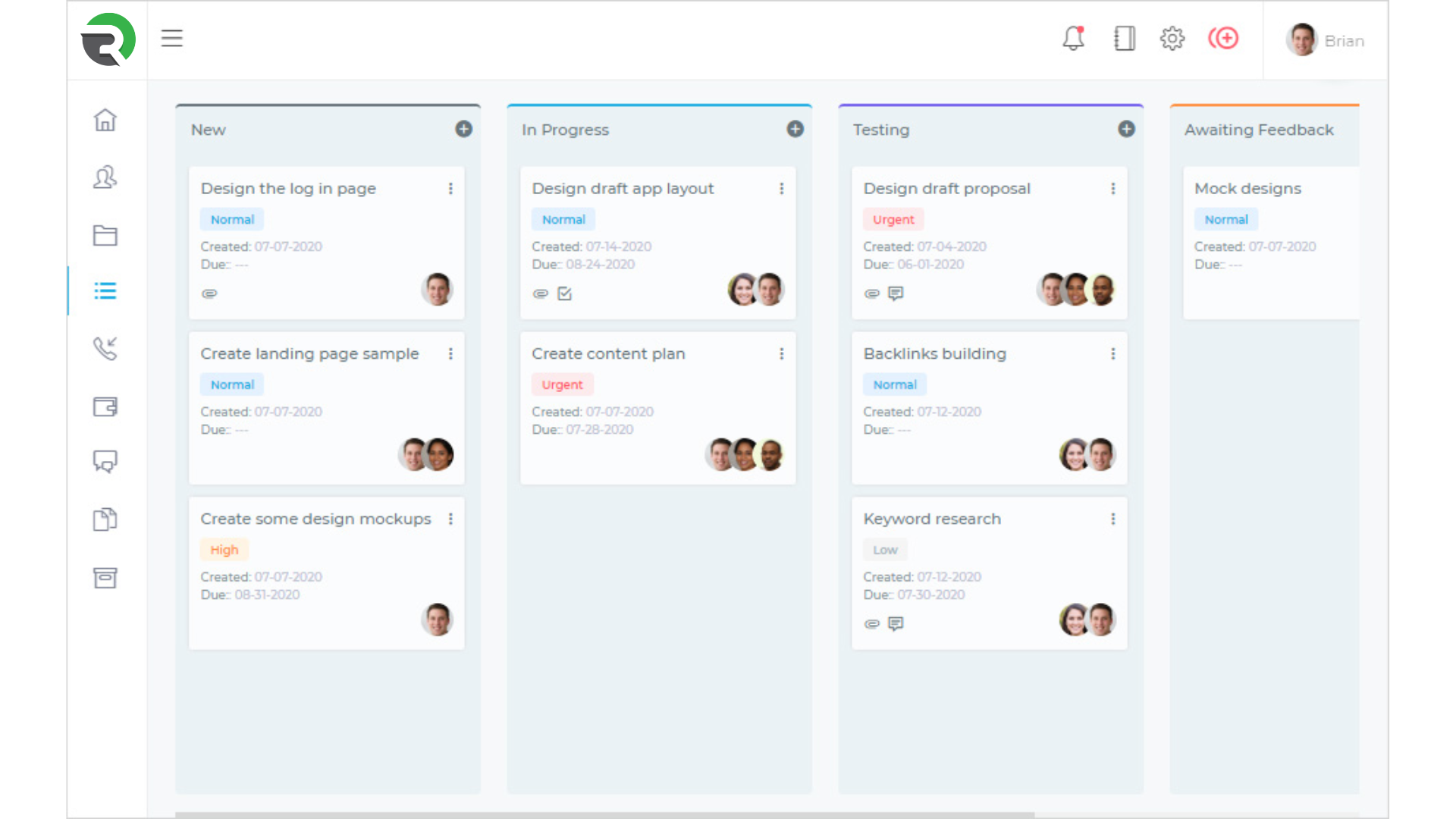Select the tasks list sidebar item
The width and height of the screenshot is (1456, 819).
coord(105,291)
